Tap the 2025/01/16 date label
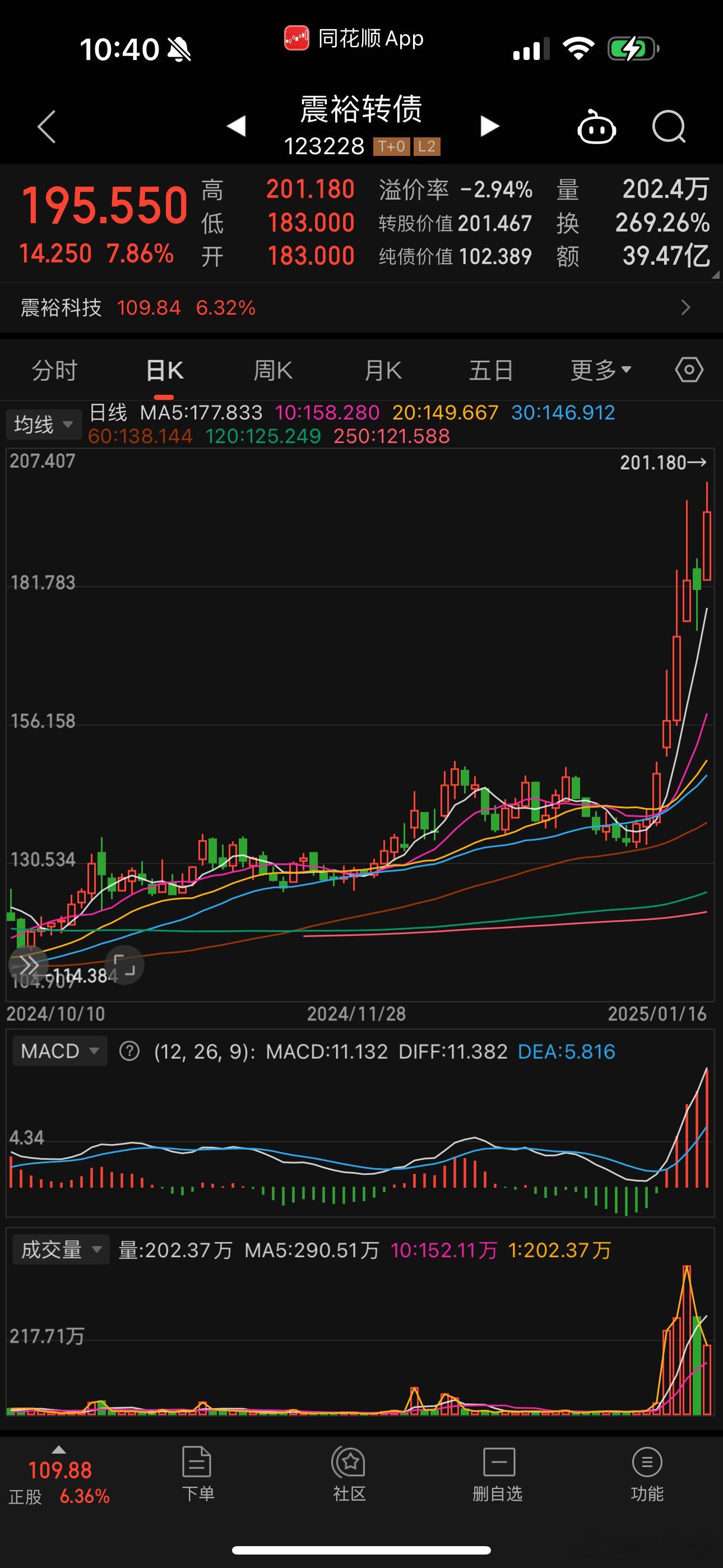Viewport: 723px width, 1568px height. tap(657, 1013)
